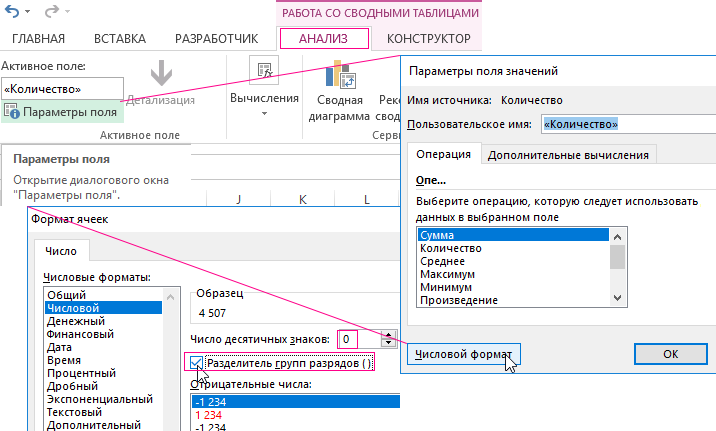Choose Денежный number format
The height and width of the screenshot is (431, 716).
tap(104, 321)
